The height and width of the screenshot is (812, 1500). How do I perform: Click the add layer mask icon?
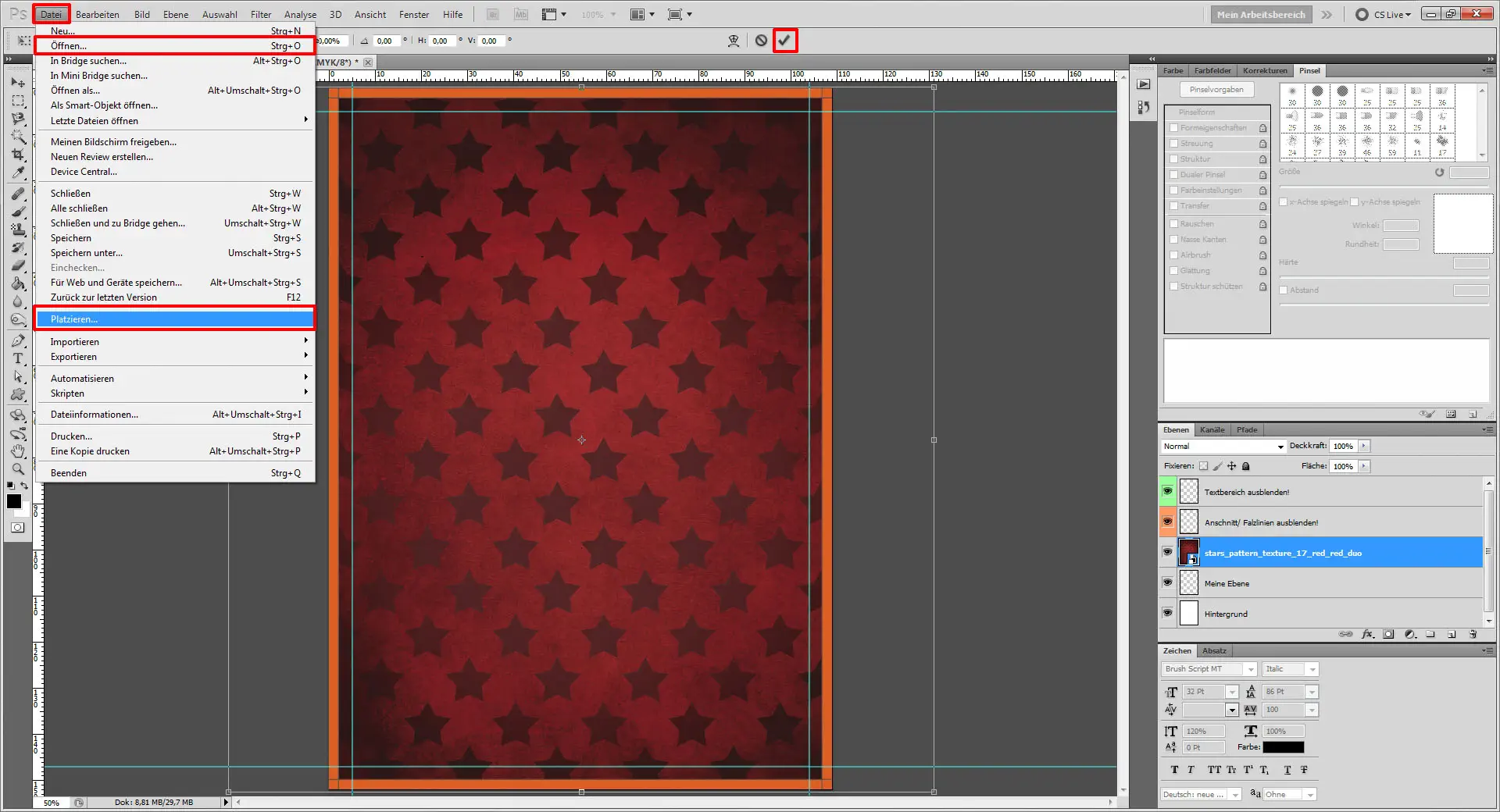[x=1388, y=634]
